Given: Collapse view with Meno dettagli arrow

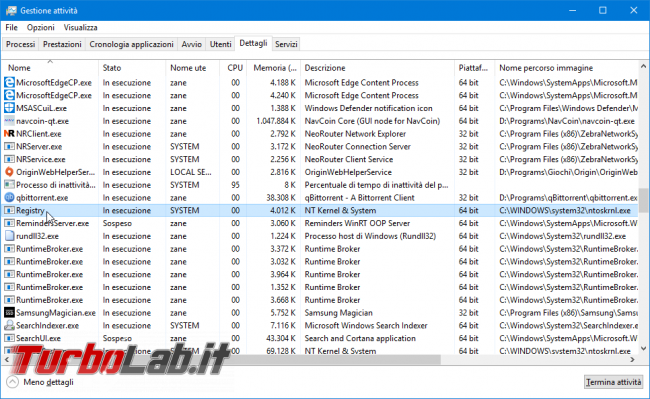Looking at the screenshot, I should pos(12,382).
